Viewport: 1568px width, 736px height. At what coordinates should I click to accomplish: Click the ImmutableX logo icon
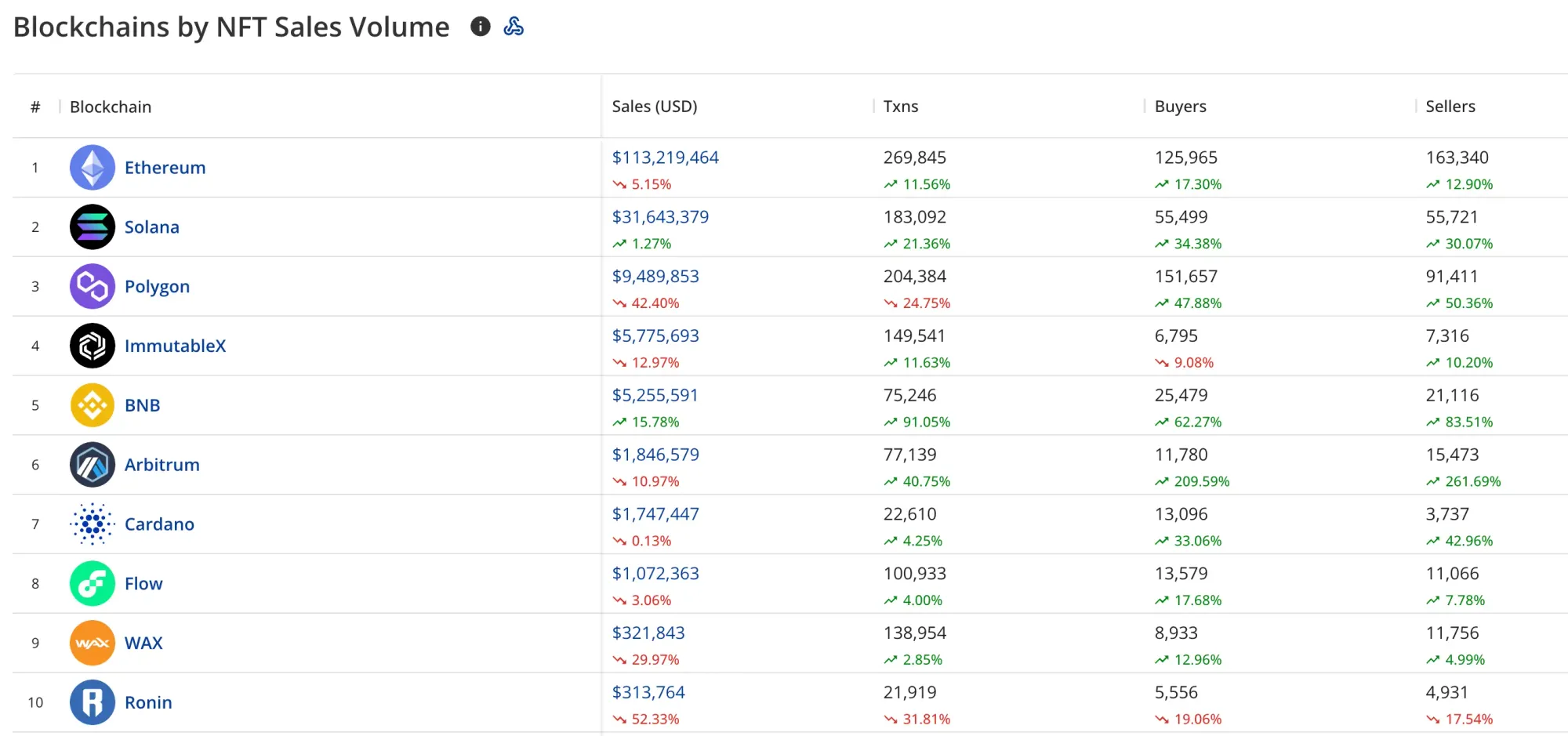(x=93, y=346)
